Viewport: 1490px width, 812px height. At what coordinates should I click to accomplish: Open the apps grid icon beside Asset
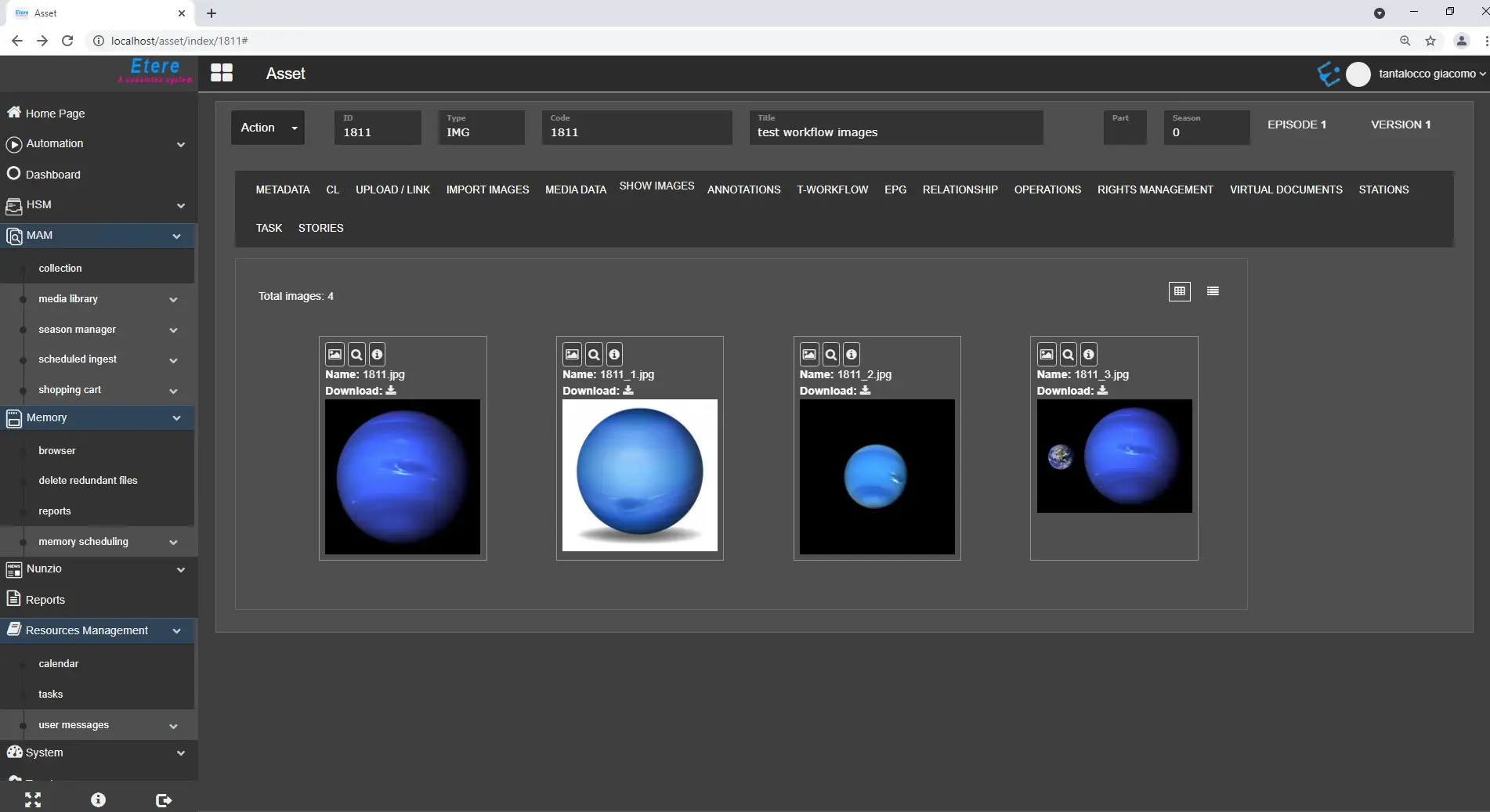[222, 73]
